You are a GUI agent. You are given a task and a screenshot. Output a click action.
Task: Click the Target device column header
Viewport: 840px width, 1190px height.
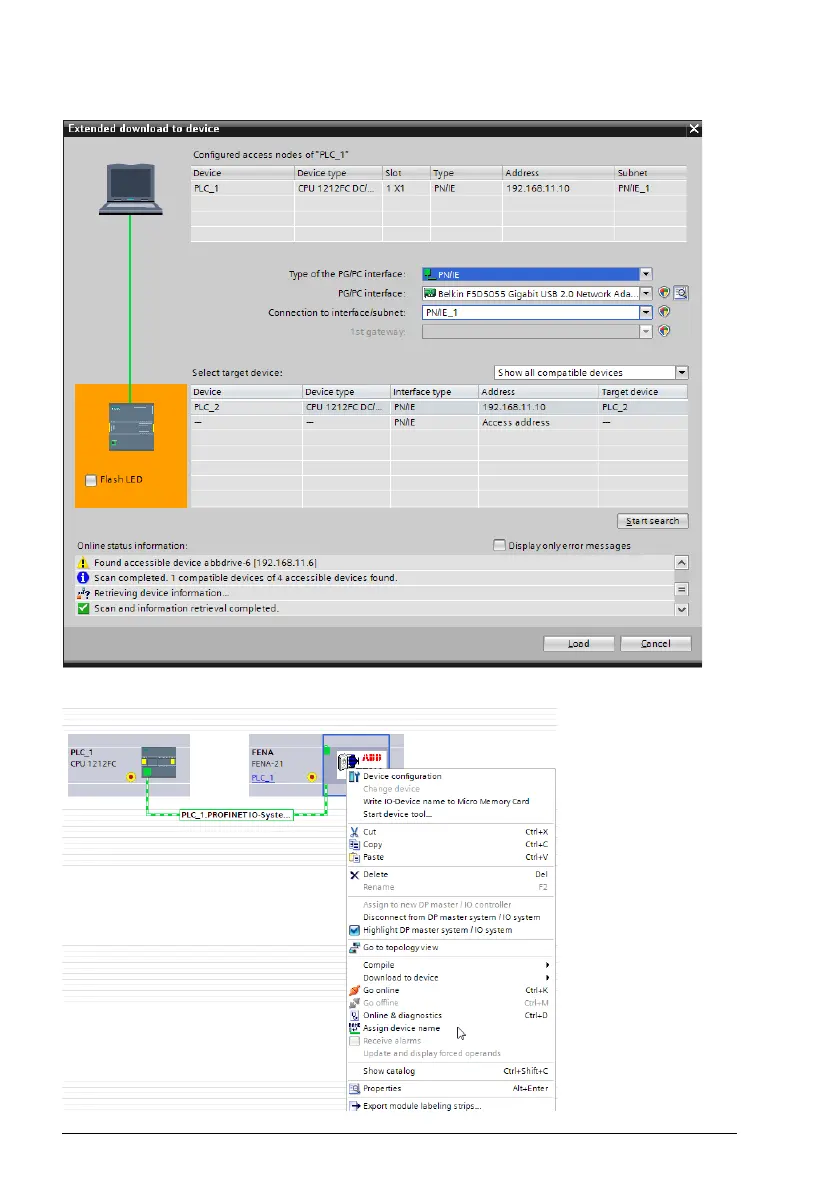pyautogui.click(x=643, y=392)
